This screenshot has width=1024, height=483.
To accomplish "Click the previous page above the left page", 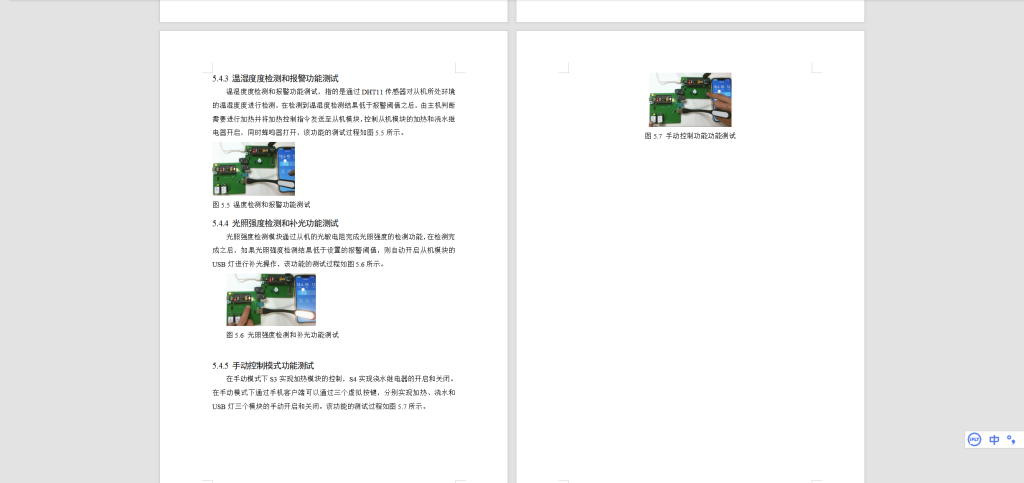I will click(333, 10).
